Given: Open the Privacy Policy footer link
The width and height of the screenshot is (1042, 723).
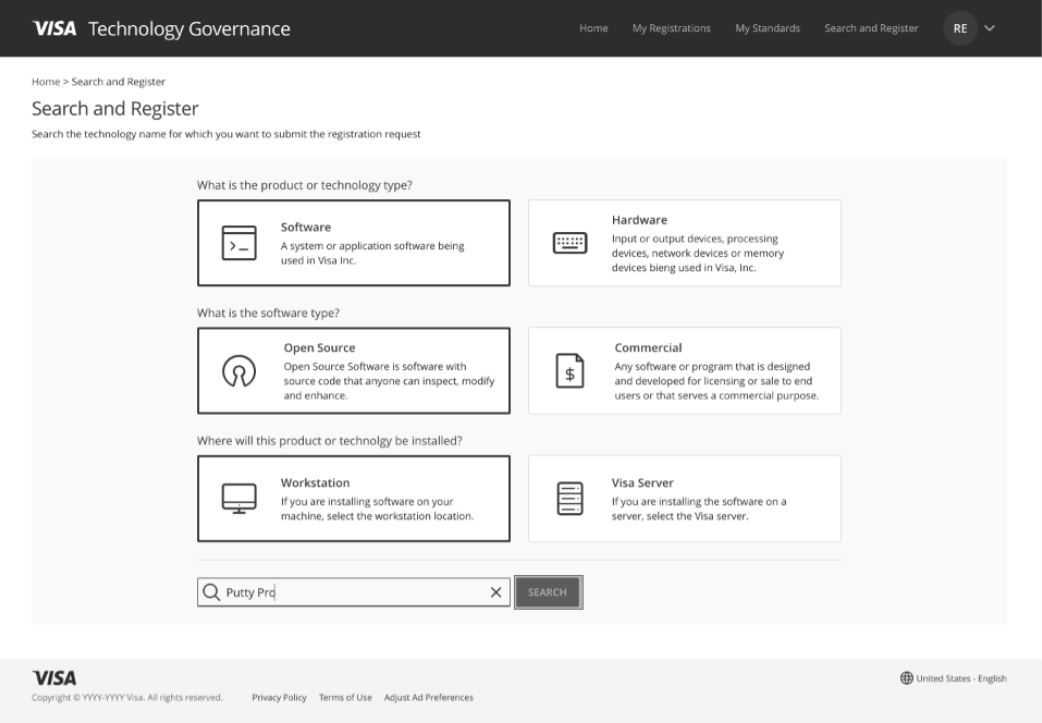Looking at the screenshot, I should point(279,697).
